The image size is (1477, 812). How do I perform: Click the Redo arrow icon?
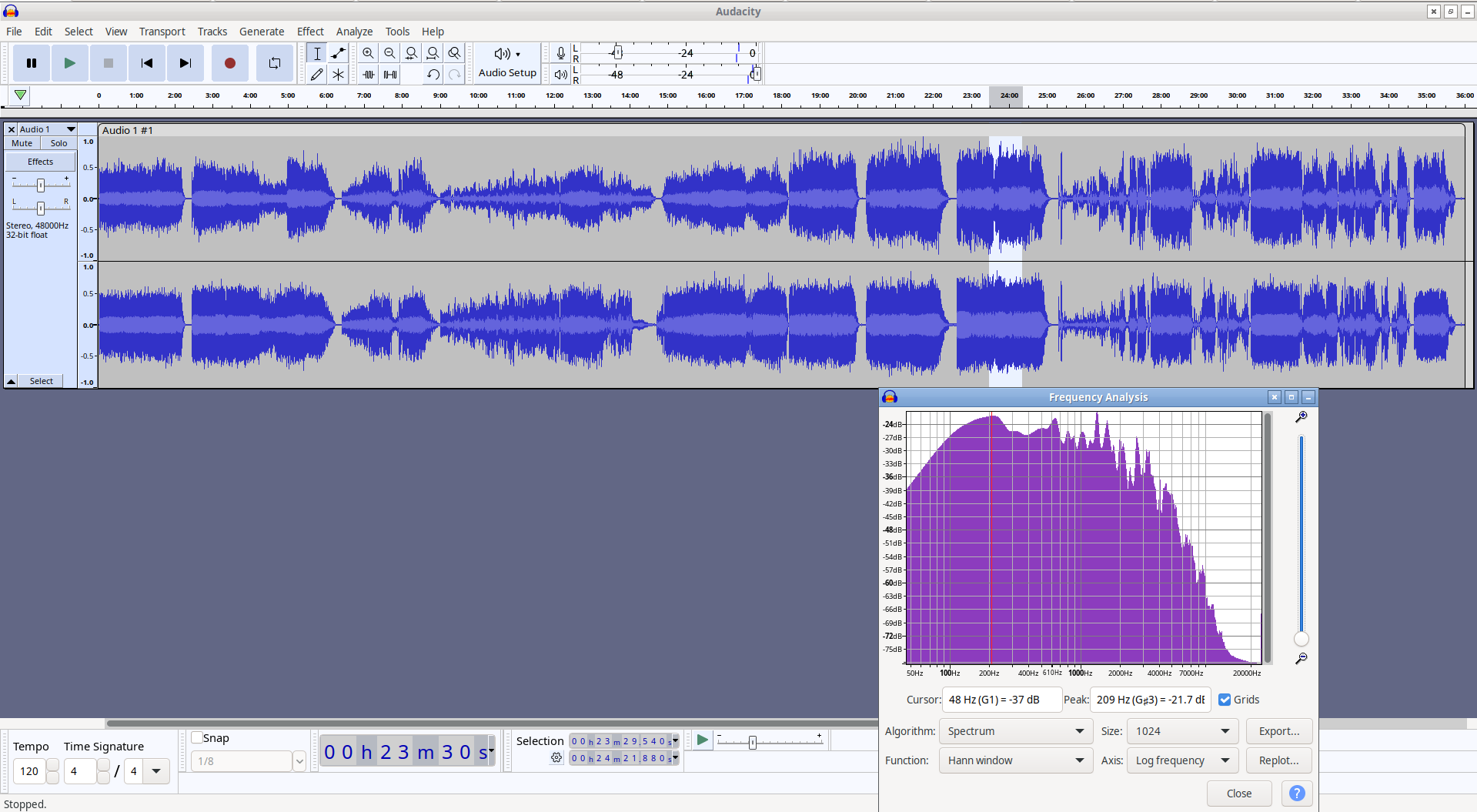click(455, 75)
